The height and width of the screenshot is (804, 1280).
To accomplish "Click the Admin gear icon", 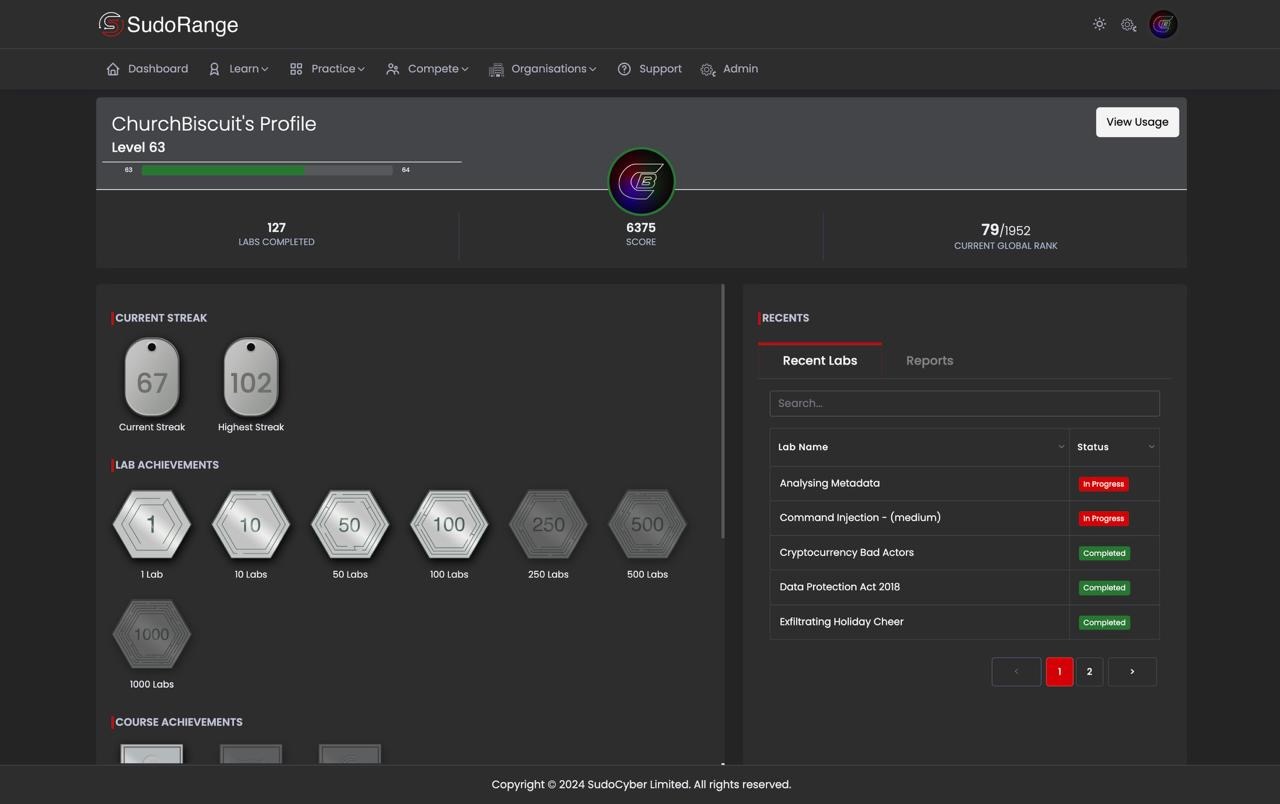I will pyautogui.click(x=708, y=69).
